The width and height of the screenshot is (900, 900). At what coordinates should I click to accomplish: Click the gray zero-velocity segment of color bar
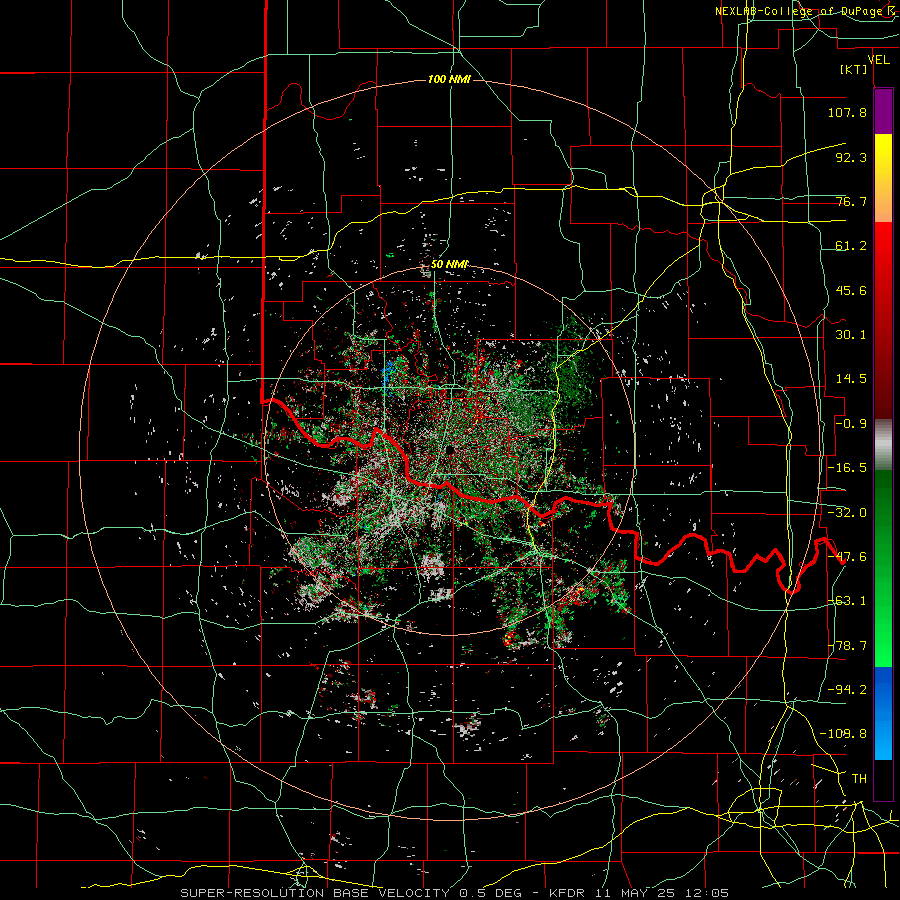coord(883,445)
